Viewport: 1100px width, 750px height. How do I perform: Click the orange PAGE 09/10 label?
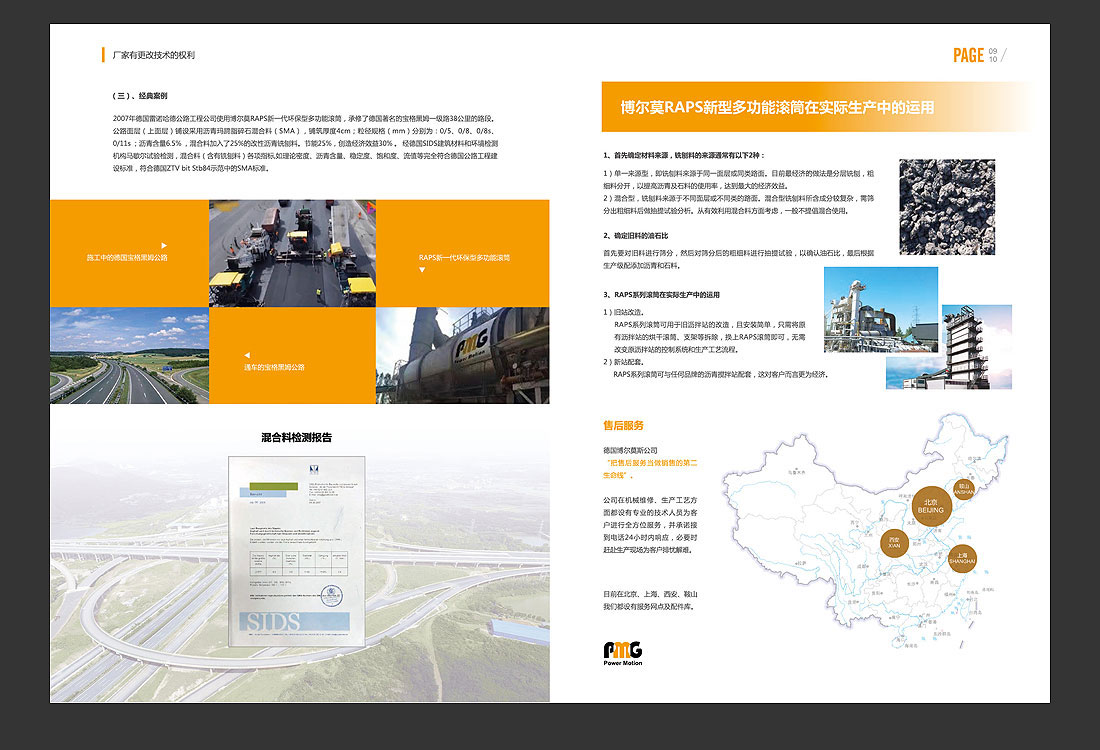(x=977, y=55)
